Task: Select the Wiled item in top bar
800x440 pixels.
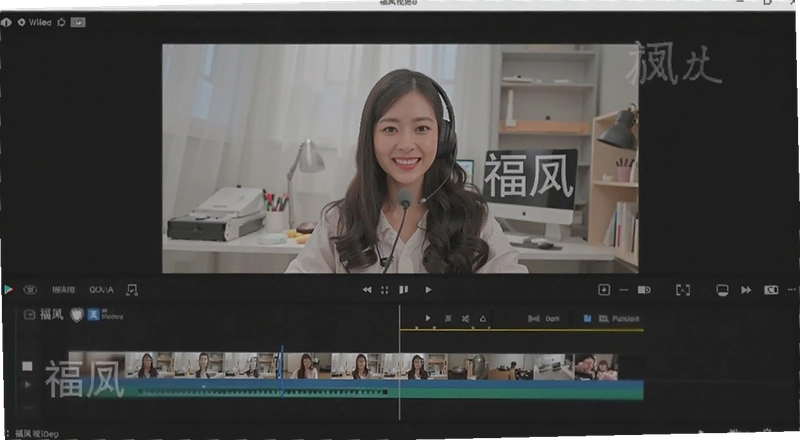Action: [x=40, y=22]
